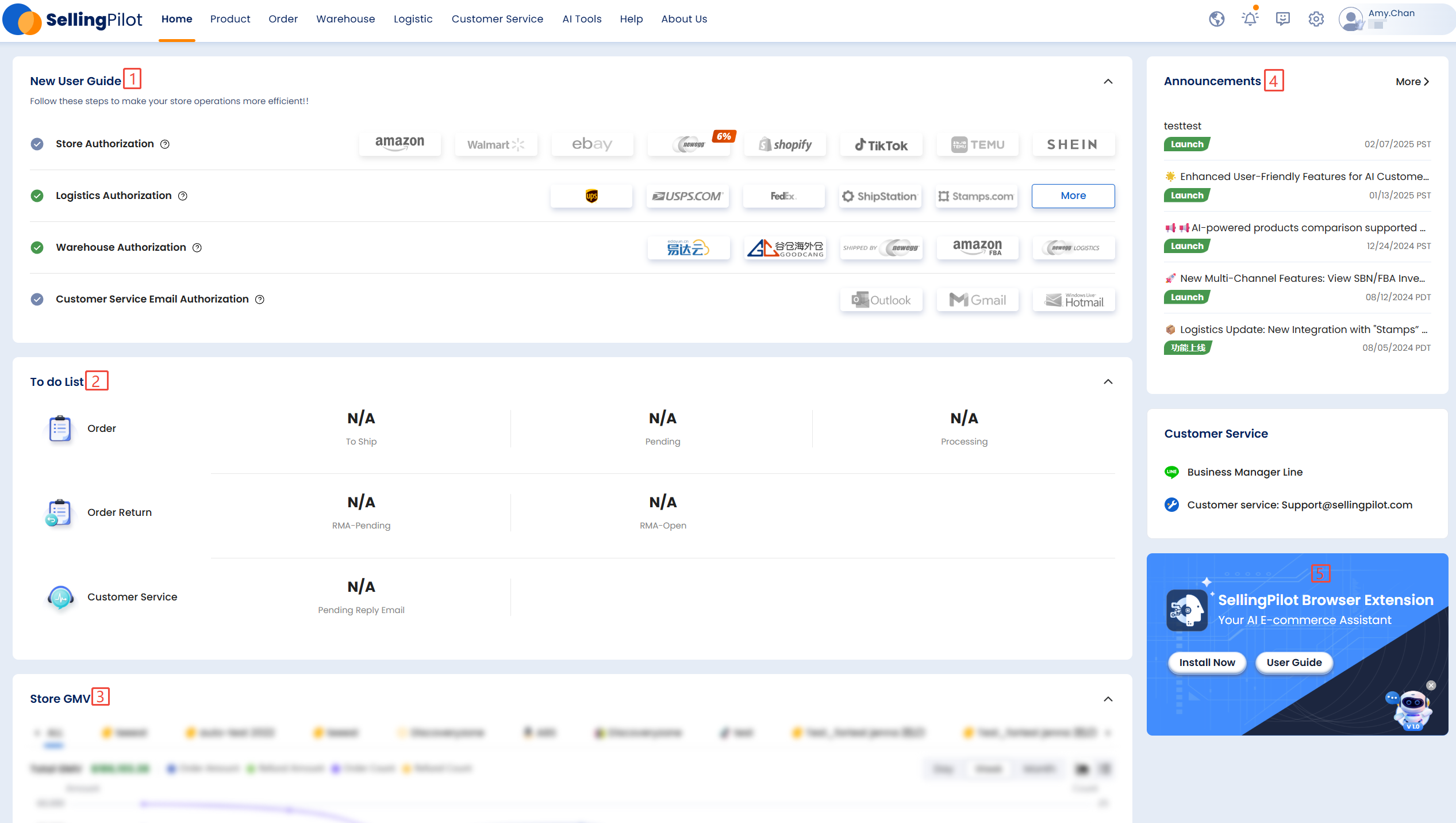This screenshot has height=823, width=1456.
Task: Open the notifications bell
Action: 1250,19
